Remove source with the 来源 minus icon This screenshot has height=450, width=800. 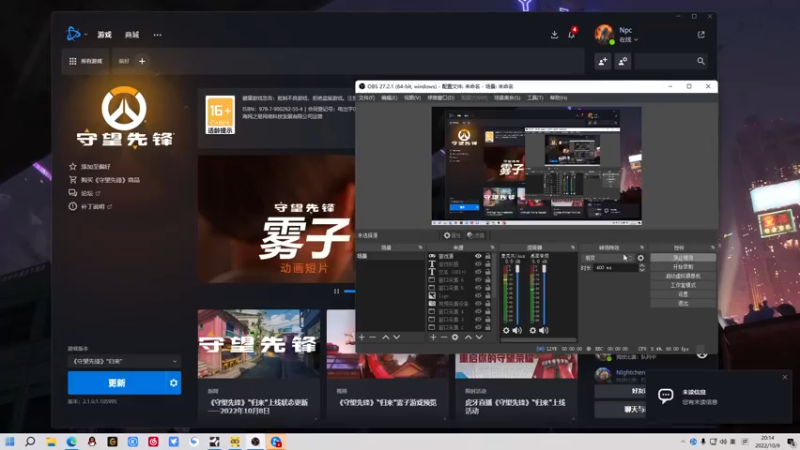[x=444, y=337]
